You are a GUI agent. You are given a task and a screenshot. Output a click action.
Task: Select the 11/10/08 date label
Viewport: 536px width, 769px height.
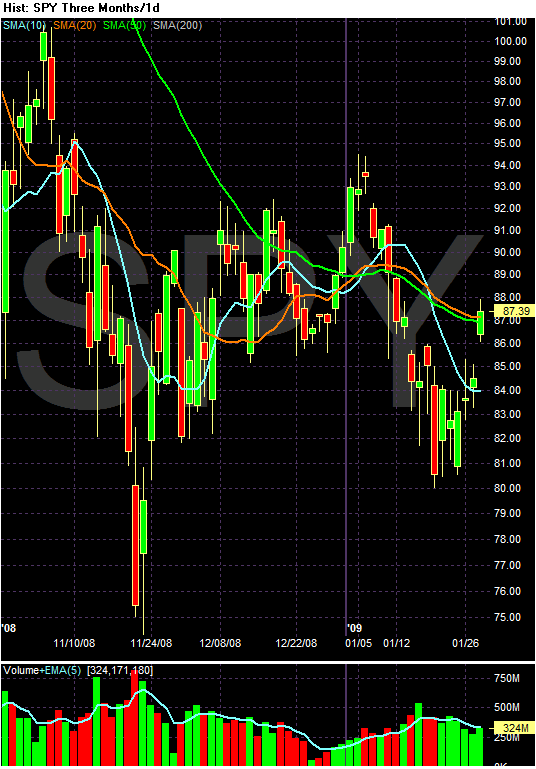tap(74, 643)
